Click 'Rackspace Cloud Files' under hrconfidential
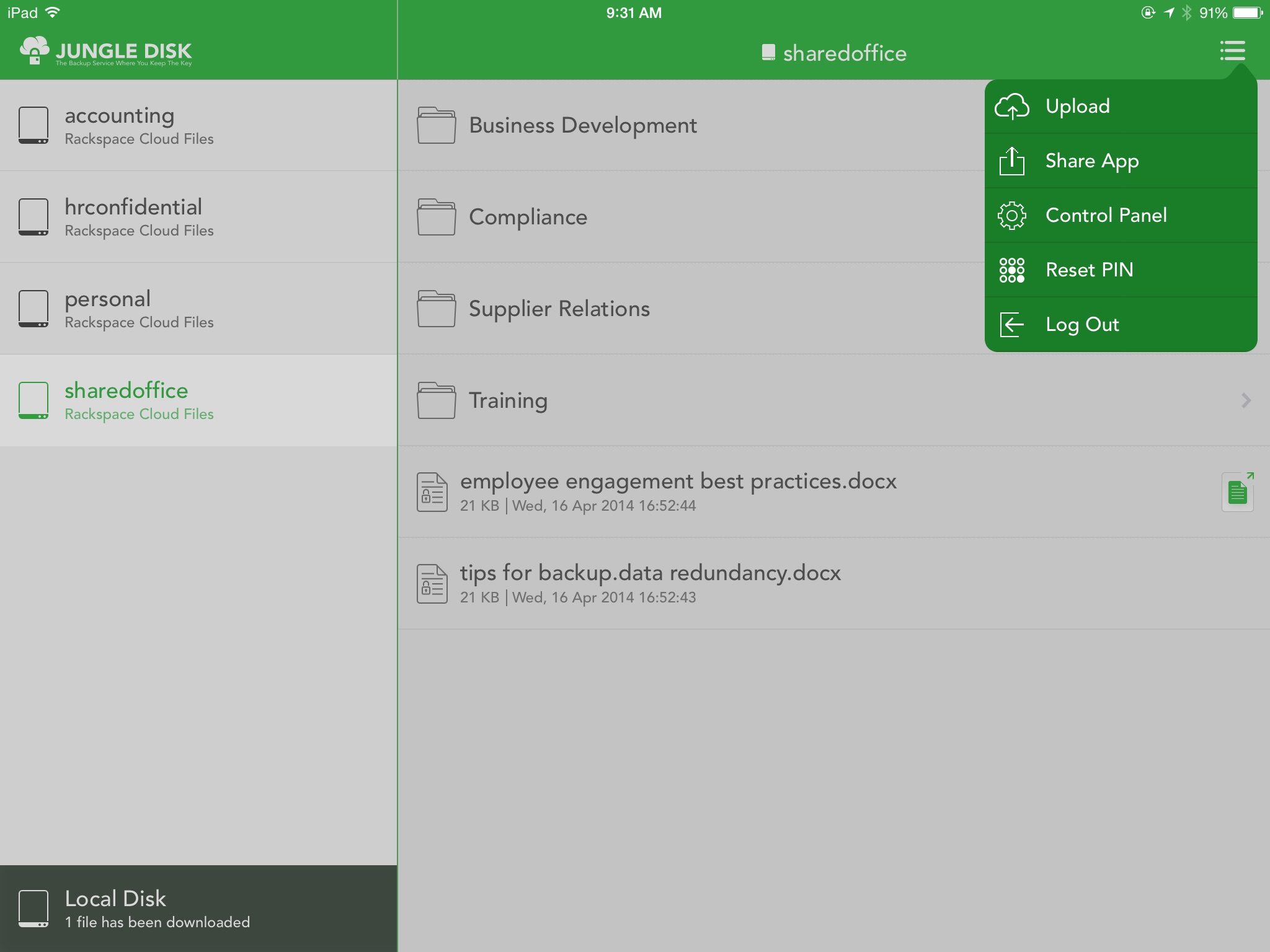The height and width of the screenshot is (952, 1270). [139, 231]
